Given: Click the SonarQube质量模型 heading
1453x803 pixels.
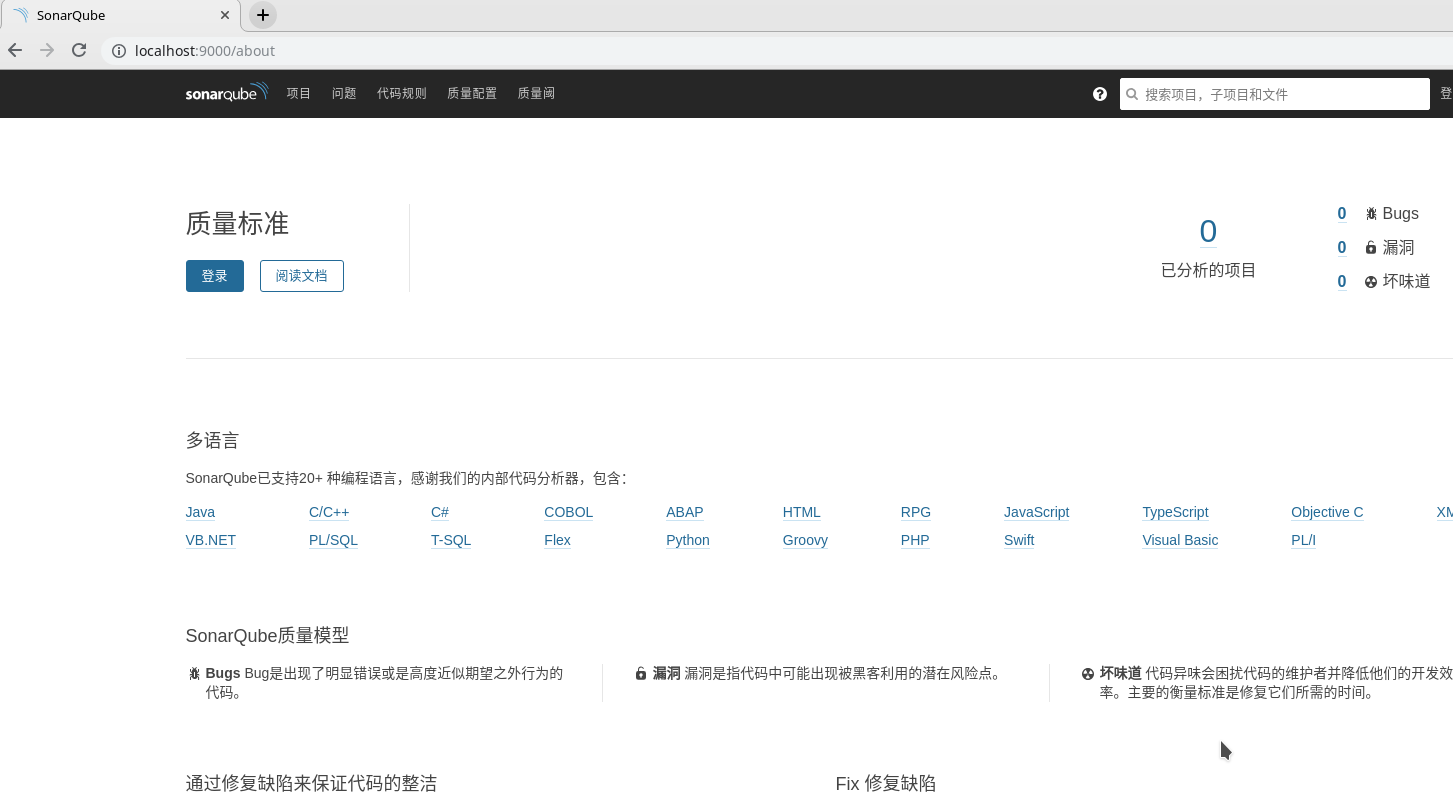Looking at the screenshot, I should click(268, 636).
